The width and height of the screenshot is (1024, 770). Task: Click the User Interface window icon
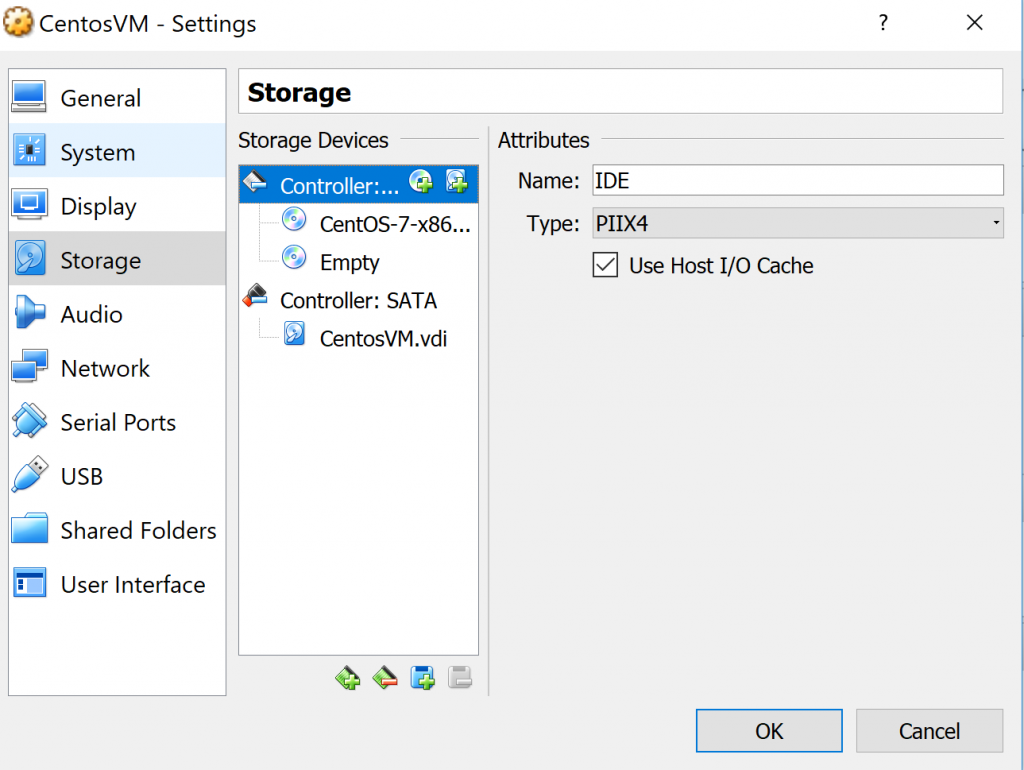(29, 582)
